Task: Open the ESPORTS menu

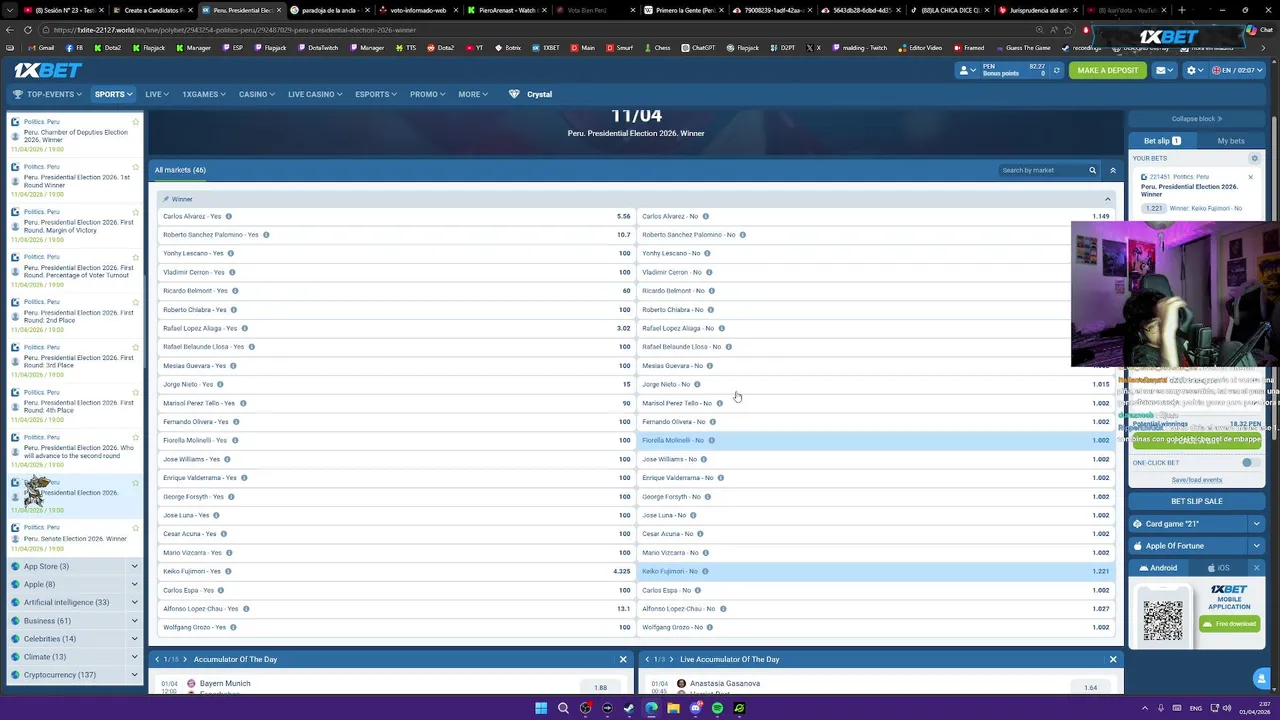Action: pos(376,94)
